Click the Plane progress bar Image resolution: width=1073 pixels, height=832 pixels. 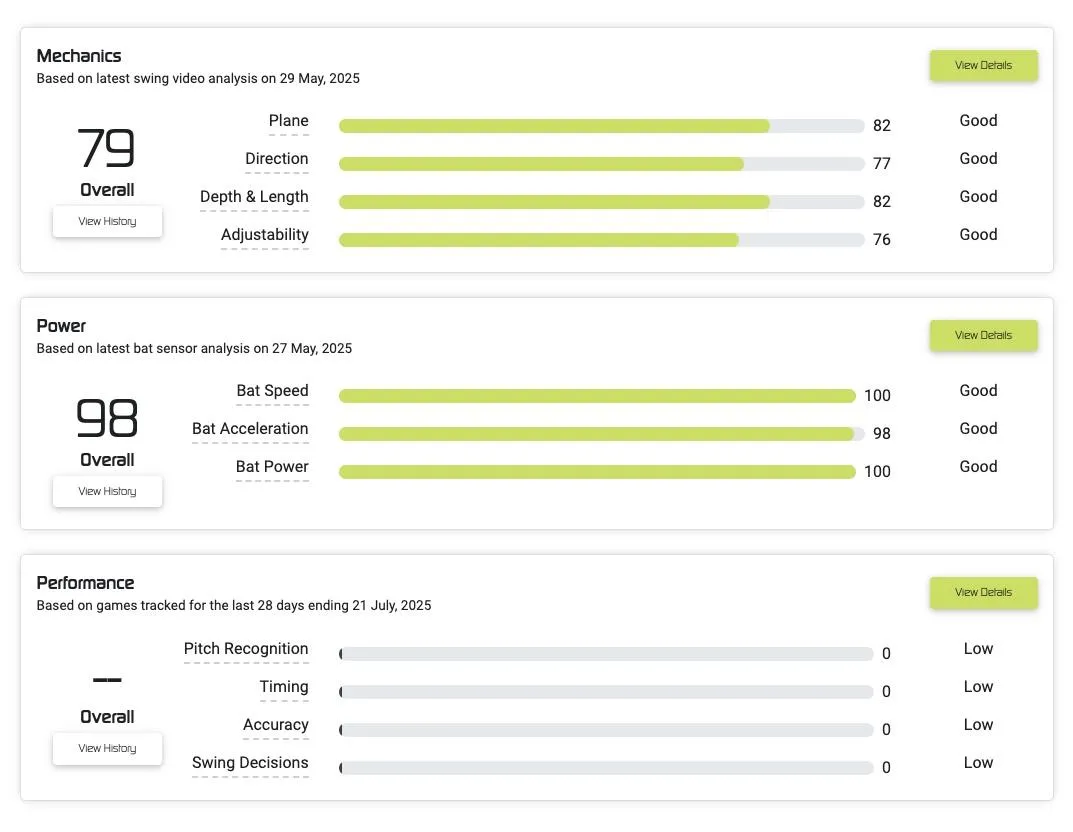601,126
